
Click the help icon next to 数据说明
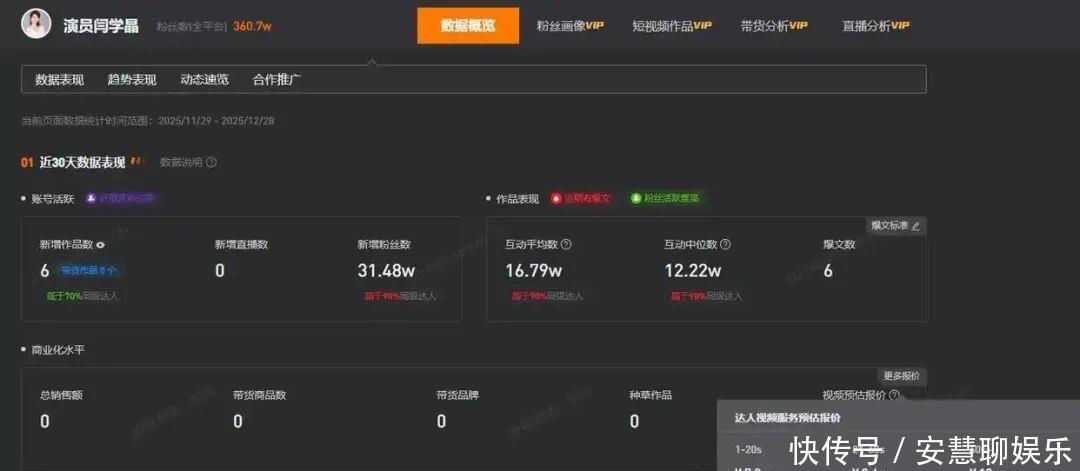pos(211,162)
